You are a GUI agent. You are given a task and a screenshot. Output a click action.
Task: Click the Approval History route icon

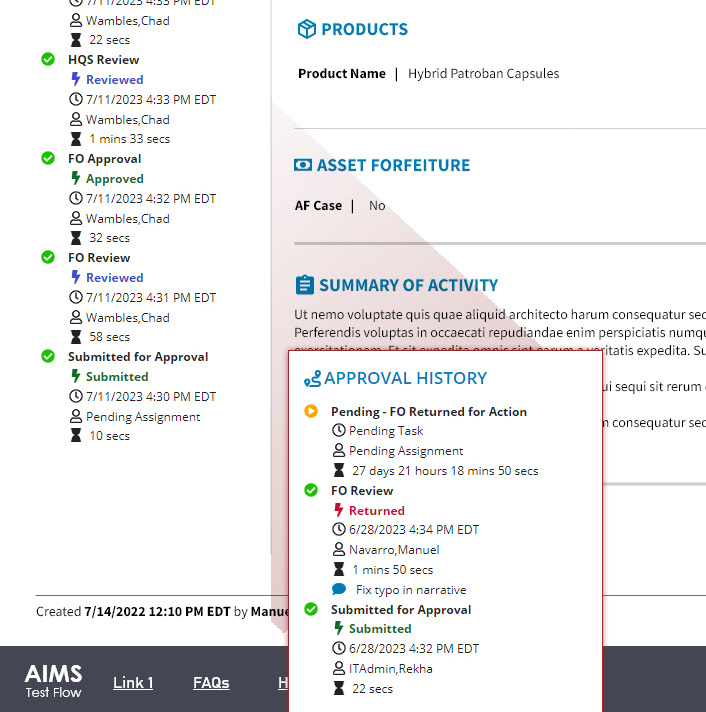pyautogui.click(x=312, y=379)
